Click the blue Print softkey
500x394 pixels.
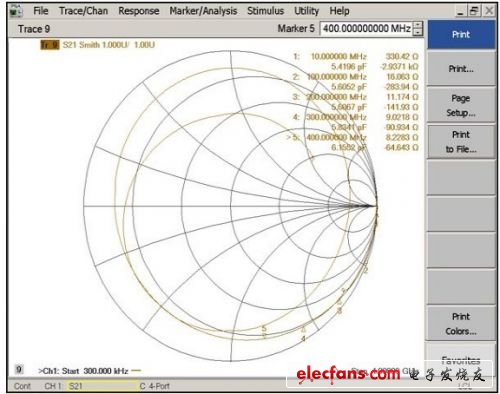pyautogui.click(x=461, y=34)
